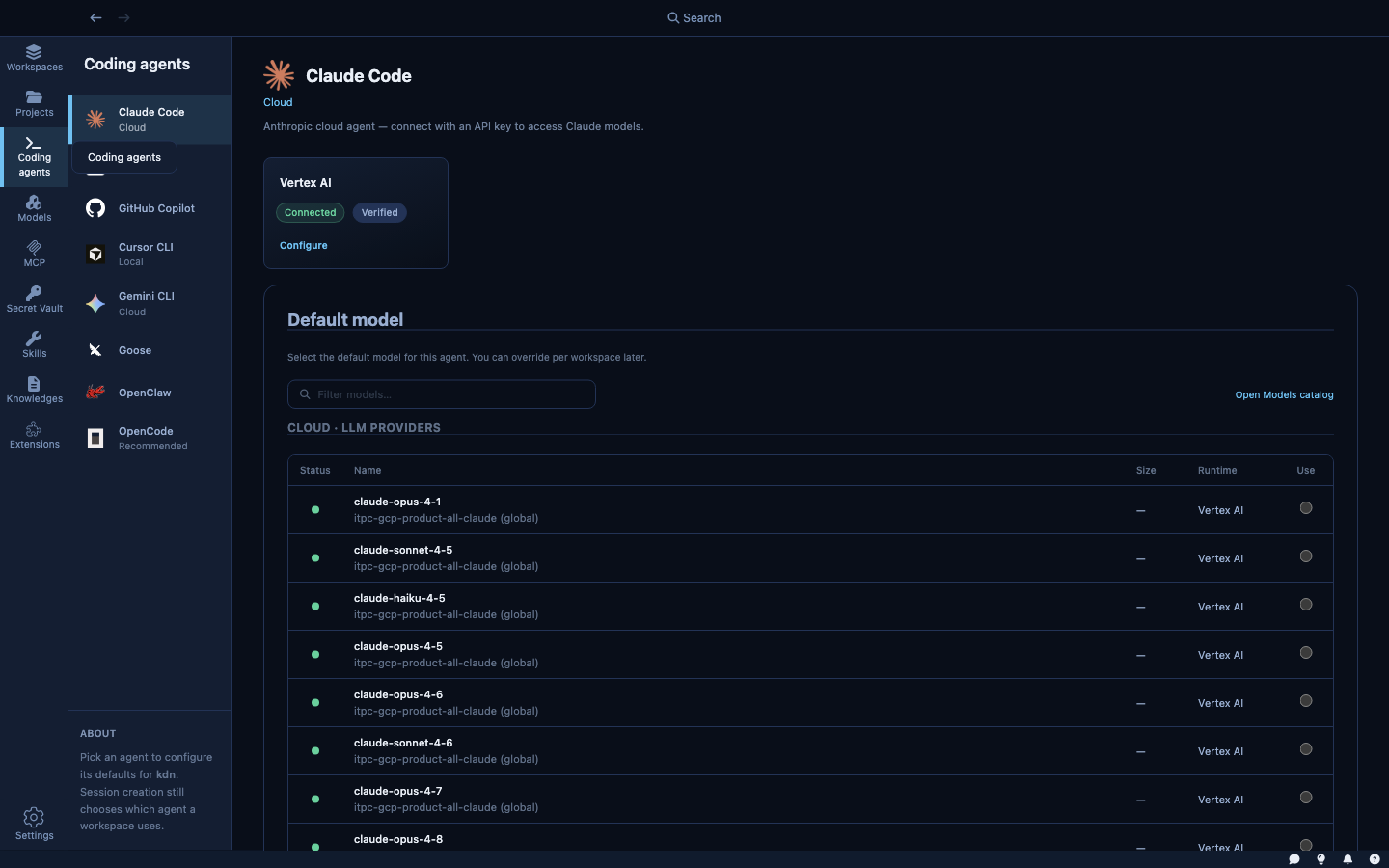Open the Models sidebar section
Image resolution: width=1389 pixels, height=868 pixels.
pyautogui.click(x=34, y=208)
